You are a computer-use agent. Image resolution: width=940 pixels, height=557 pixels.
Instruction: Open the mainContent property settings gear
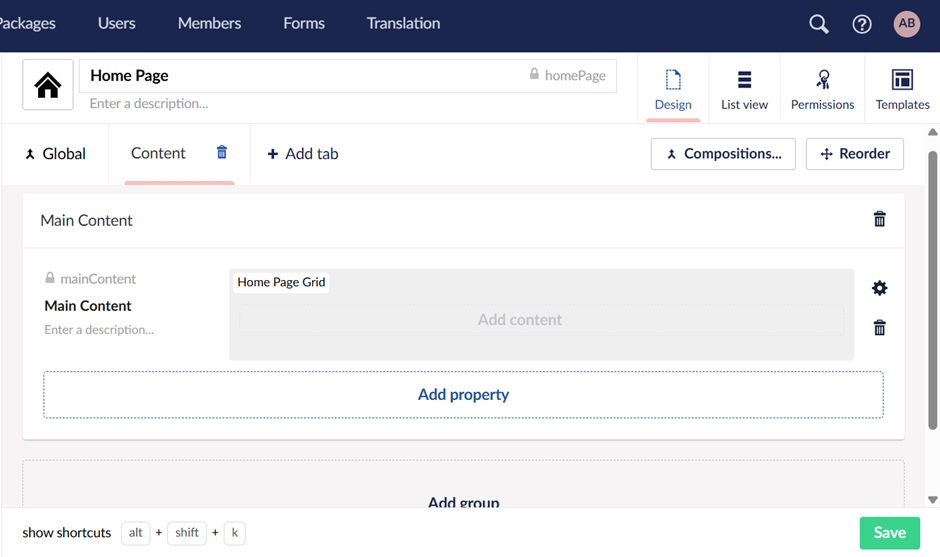[879, 288]
